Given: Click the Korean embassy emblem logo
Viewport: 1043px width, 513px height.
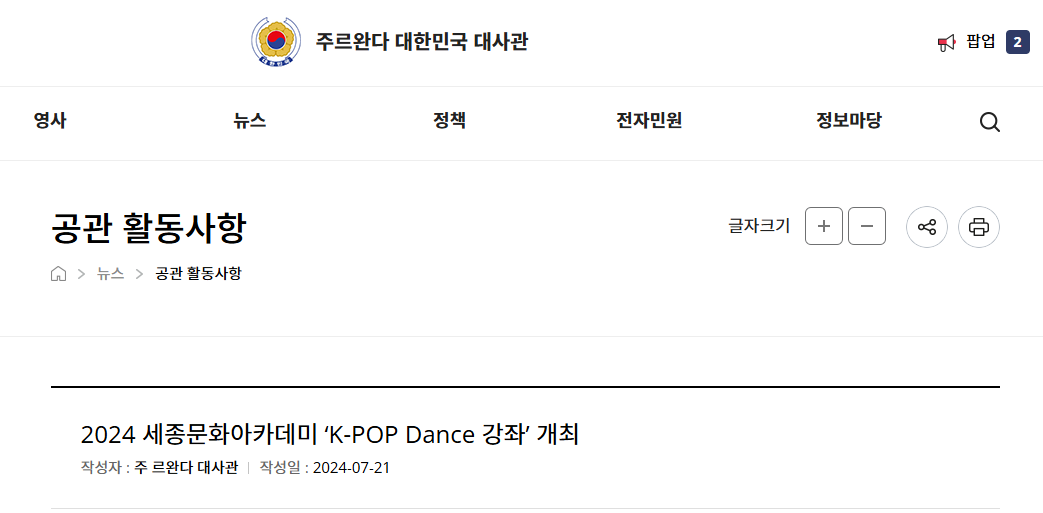Looking at the screenshot, I should [x=275, y=42].
